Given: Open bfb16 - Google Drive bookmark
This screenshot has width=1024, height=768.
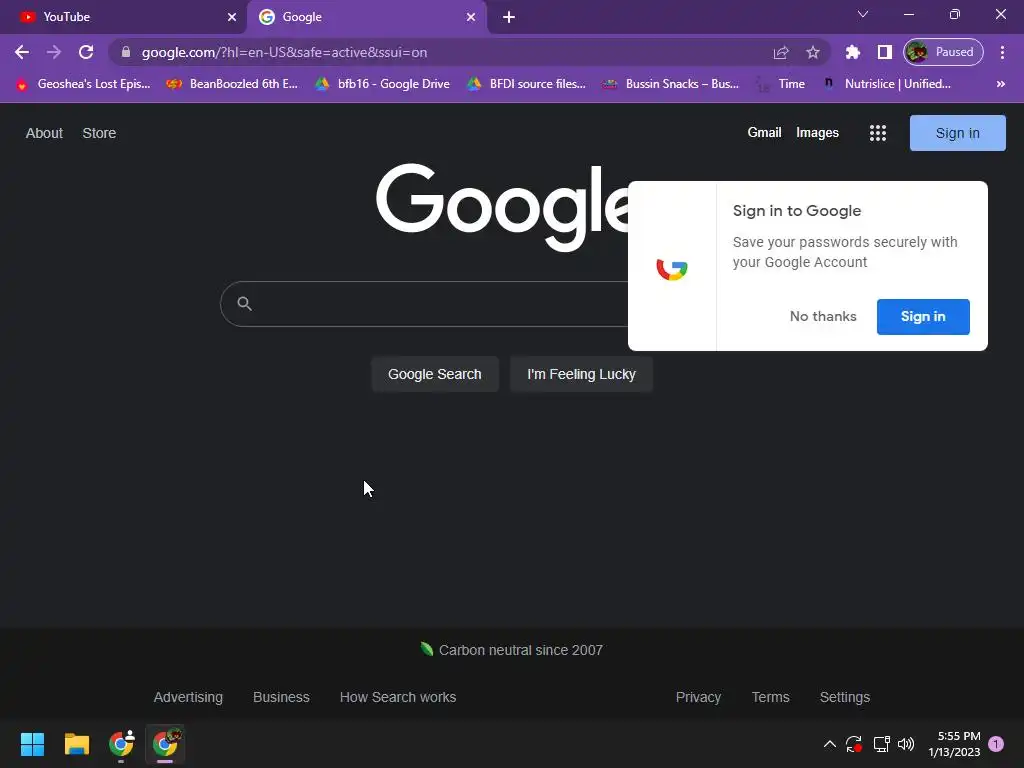Looking at the screenshot, I should point(383,84).
